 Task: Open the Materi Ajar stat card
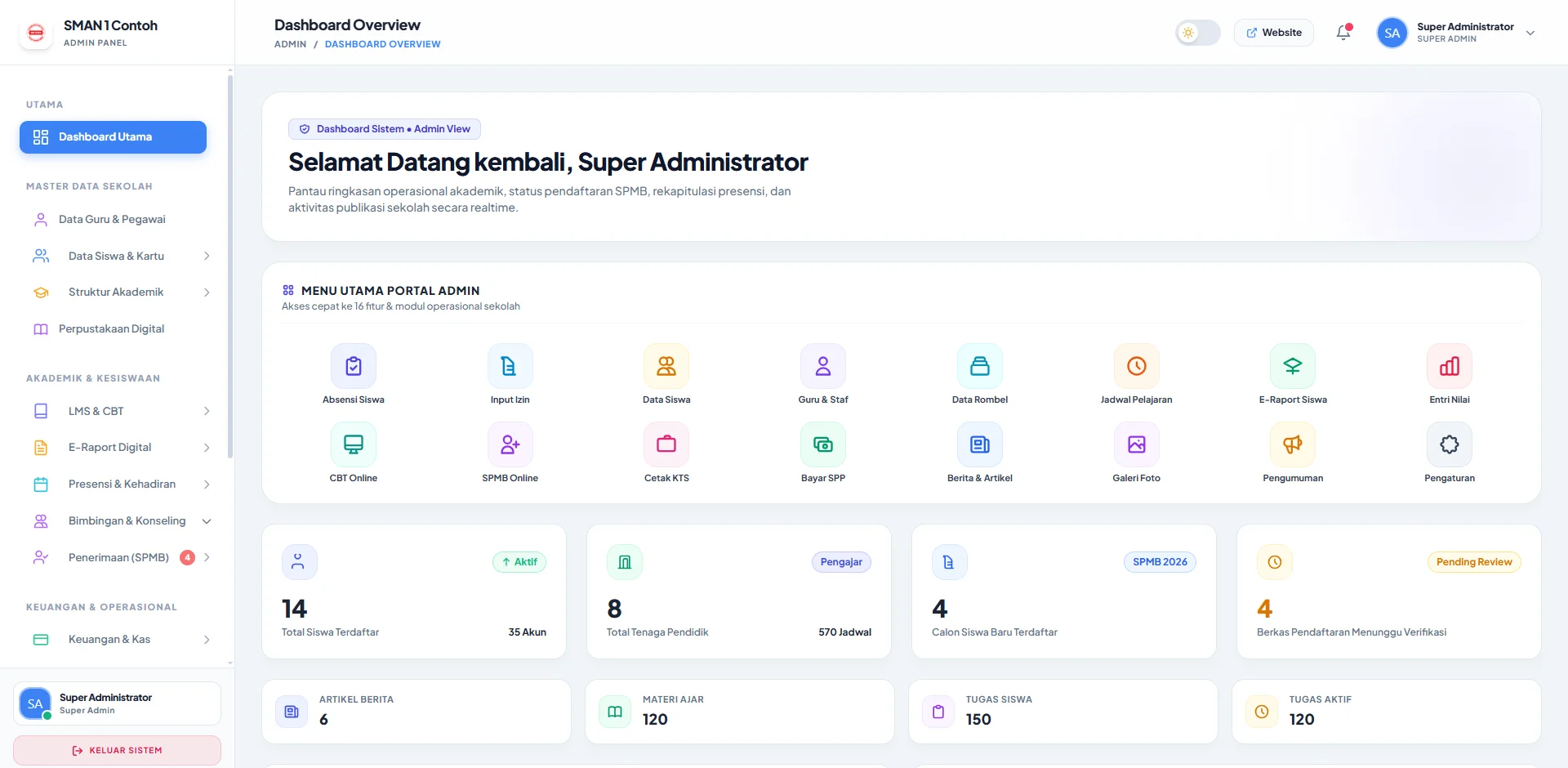coord(739,712)
